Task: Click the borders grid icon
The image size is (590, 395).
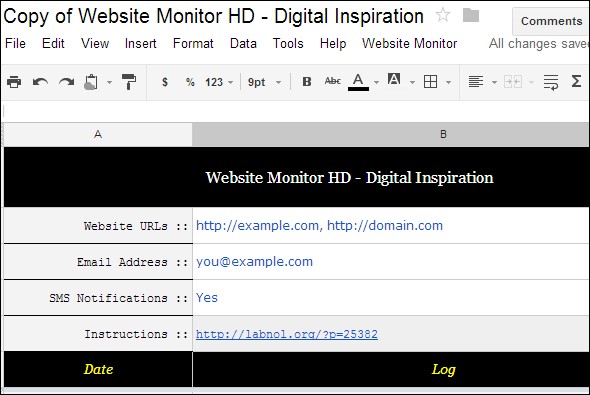Action: tap(430, 82)
